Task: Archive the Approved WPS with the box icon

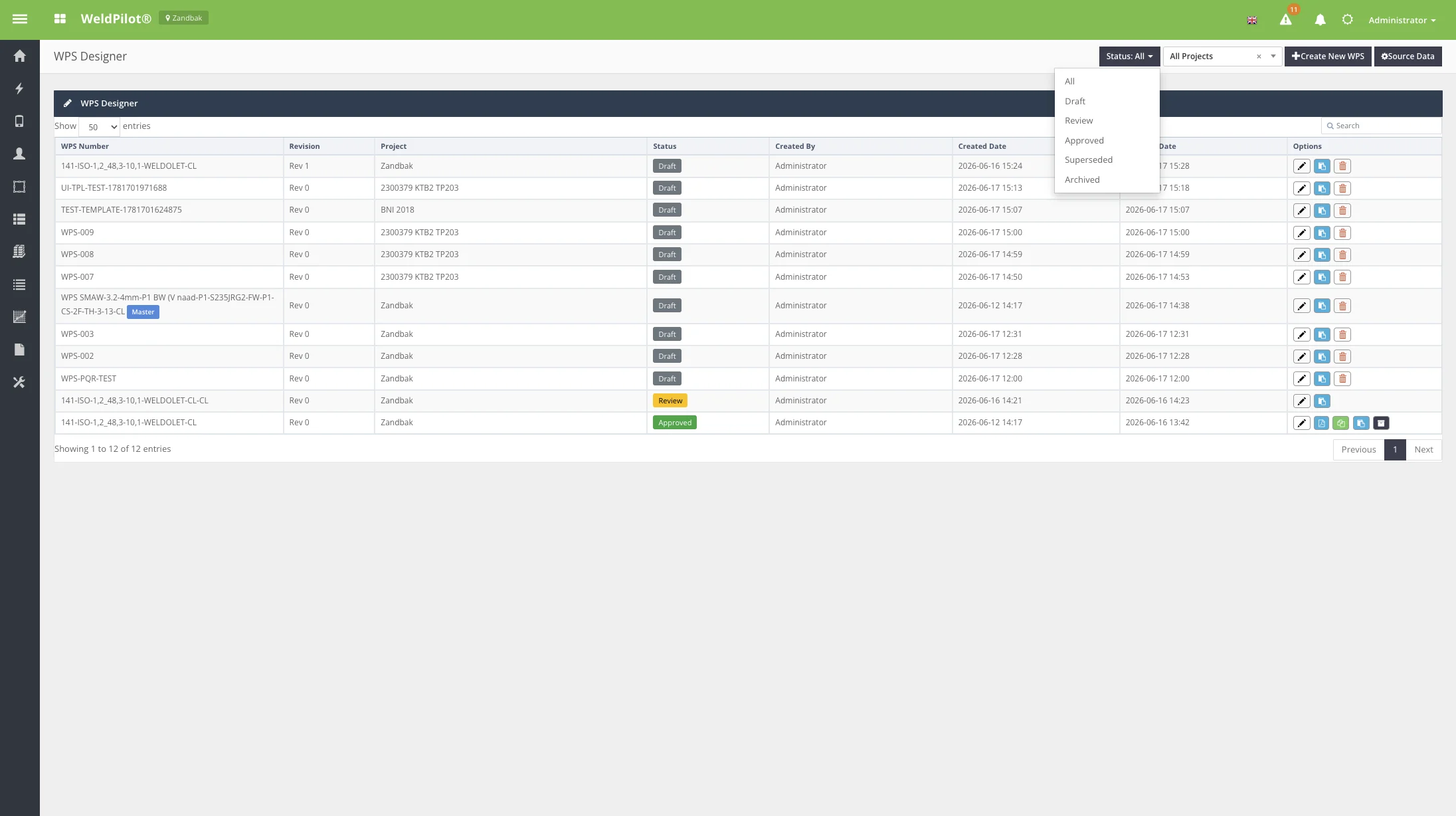Action: click(x=1381, y=423)
